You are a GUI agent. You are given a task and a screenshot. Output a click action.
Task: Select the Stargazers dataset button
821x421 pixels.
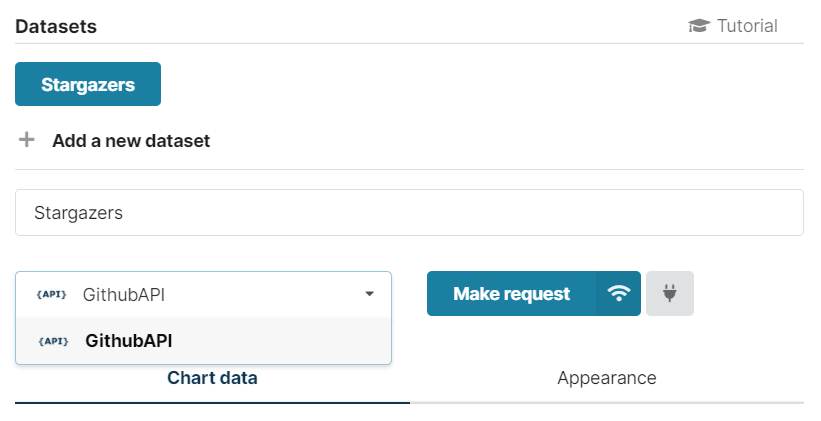[88, 85]
